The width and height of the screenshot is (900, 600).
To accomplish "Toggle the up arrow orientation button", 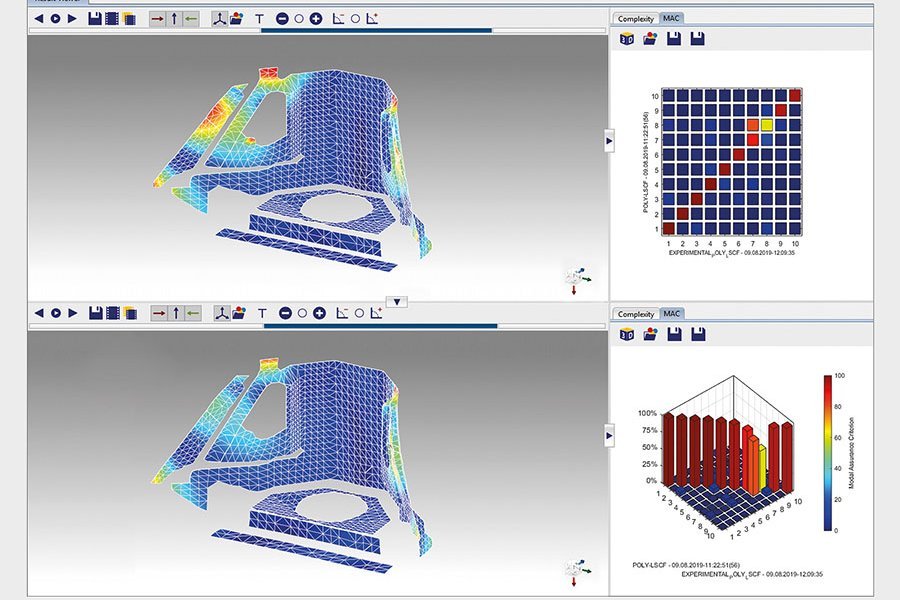I will tap(173, 17).
